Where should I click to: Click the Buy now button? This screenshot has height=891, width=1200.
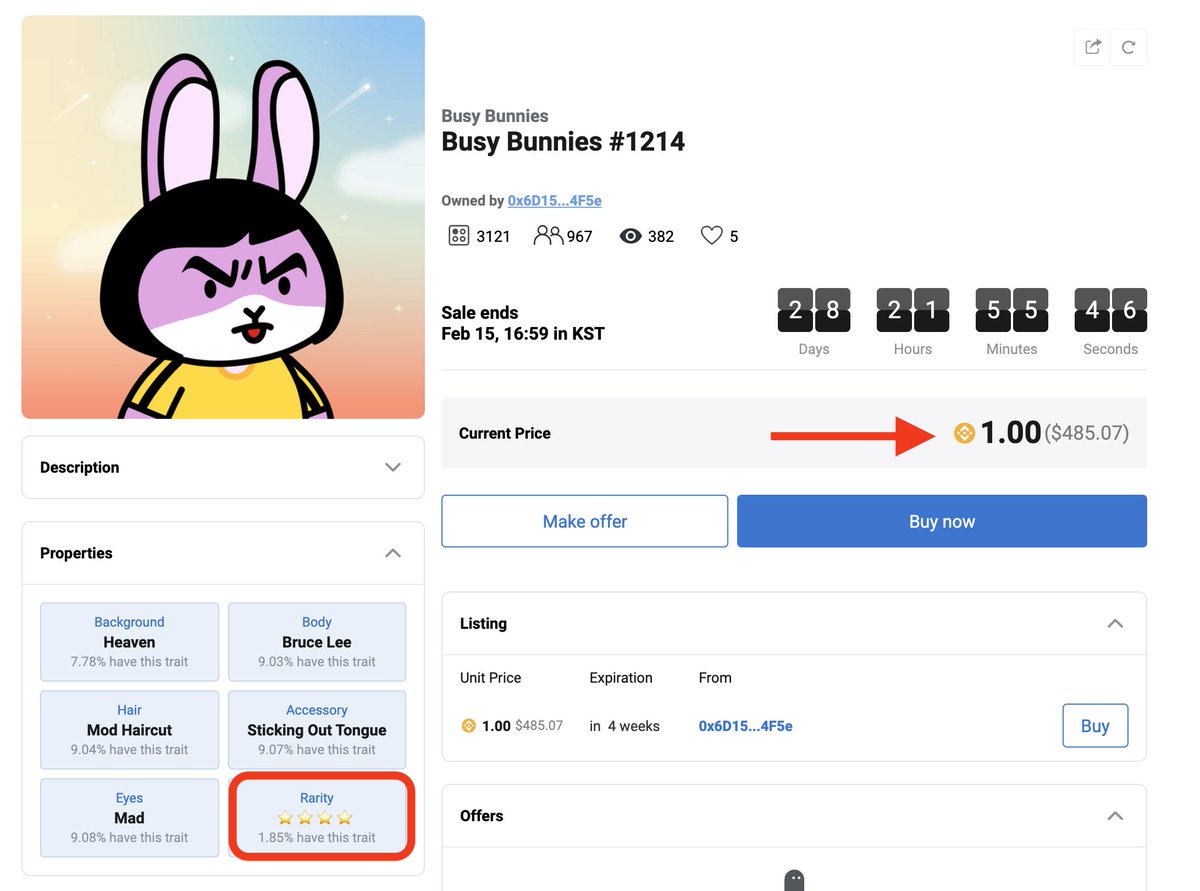pyautogui.click(x=941, y=521)
